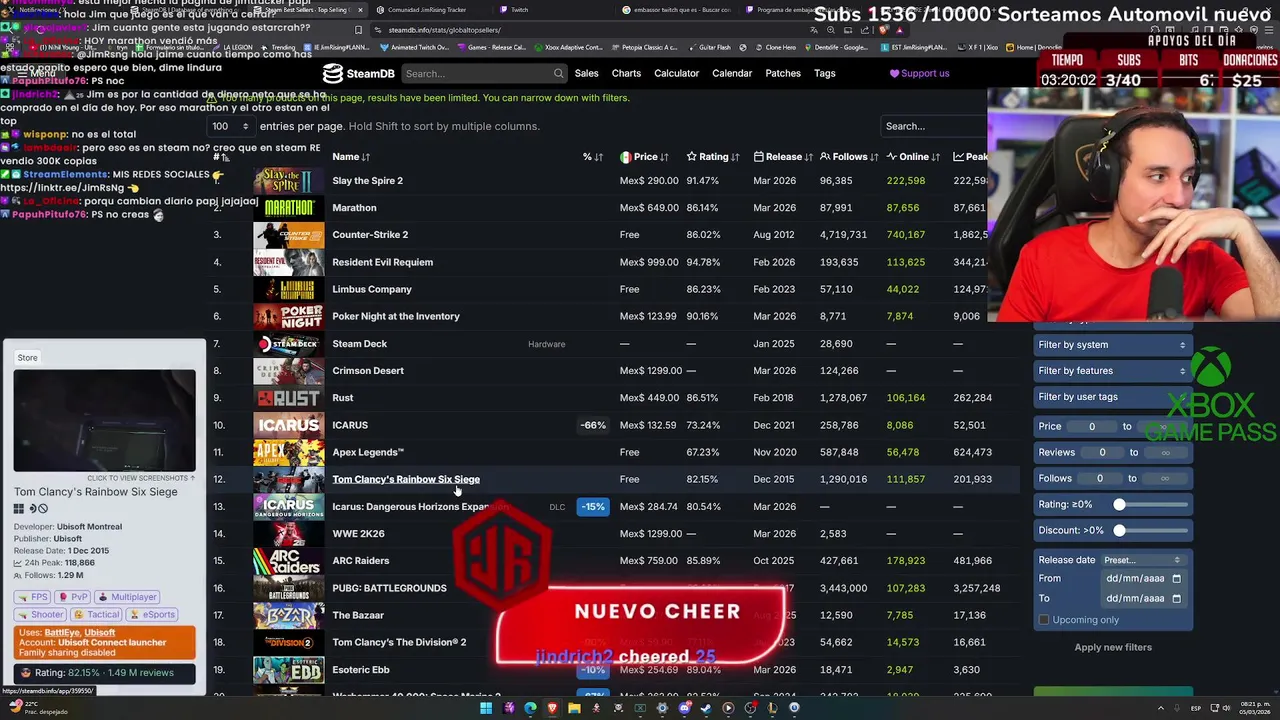Image resolution: width=1280 pixels, height=720 pixels.
Task: Switch to the Twitch browser tab
Action: tap(519, 10)
